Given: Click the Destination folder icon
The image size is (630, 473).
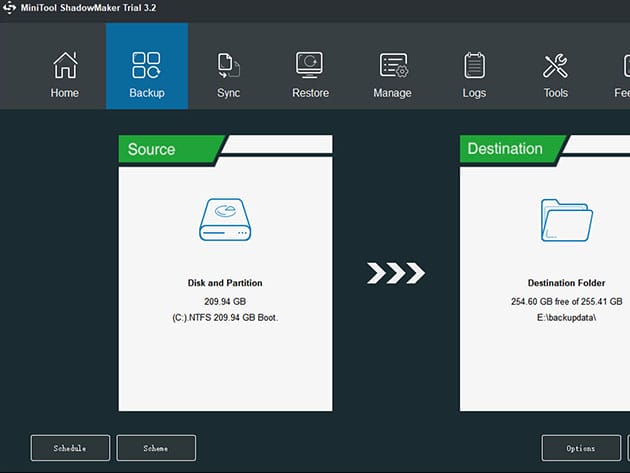Looking at the screenshot, I should [x=566, y=219].
